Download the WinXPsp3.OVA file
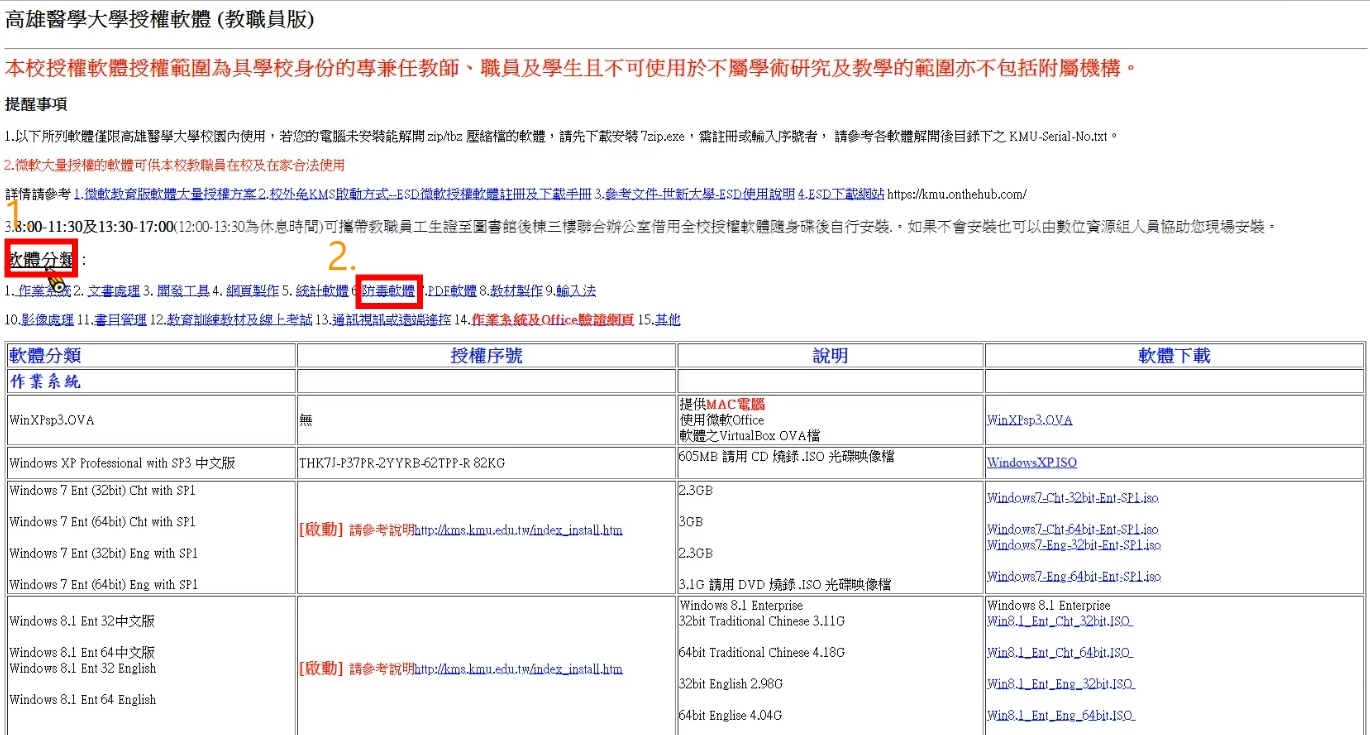This screenshot has width=1370, height=735. click(1029, 420)
